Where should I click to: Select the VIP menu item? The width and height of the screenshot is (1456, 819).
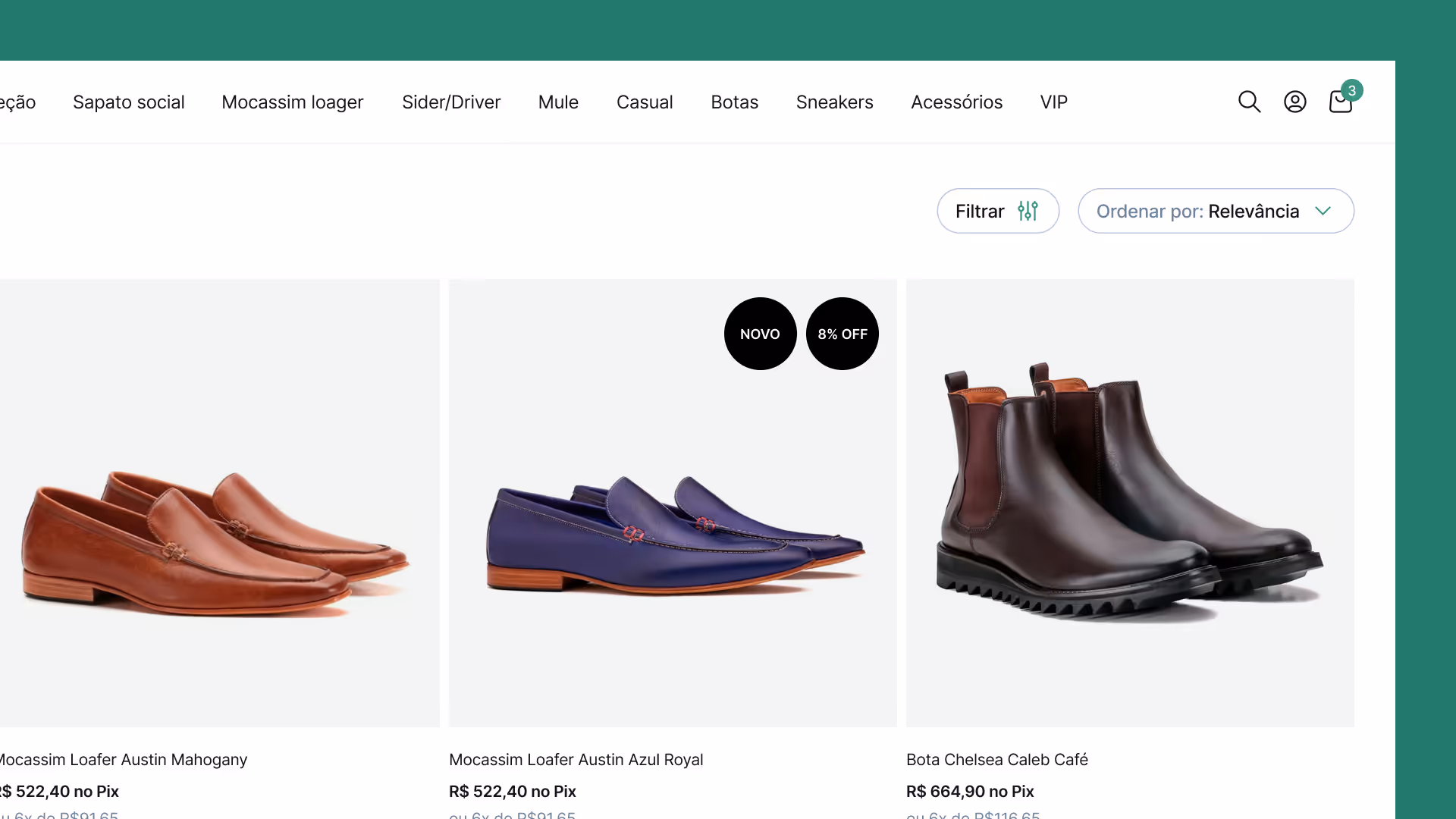[x=1053, y=102]
